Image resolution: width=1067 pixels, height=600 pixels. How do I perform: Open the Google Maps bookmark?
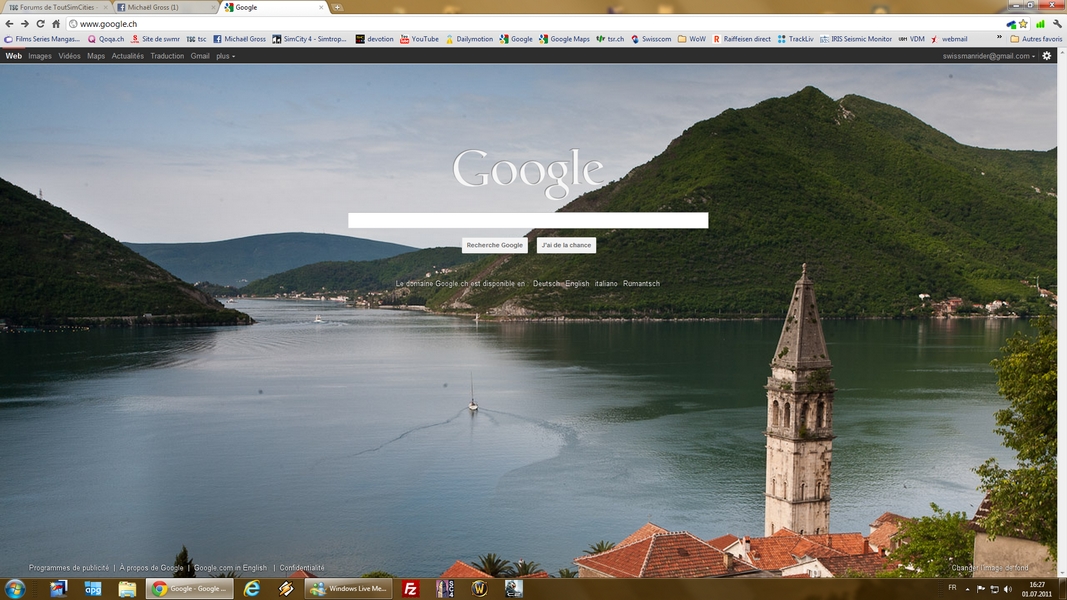(x=564, y=39)
